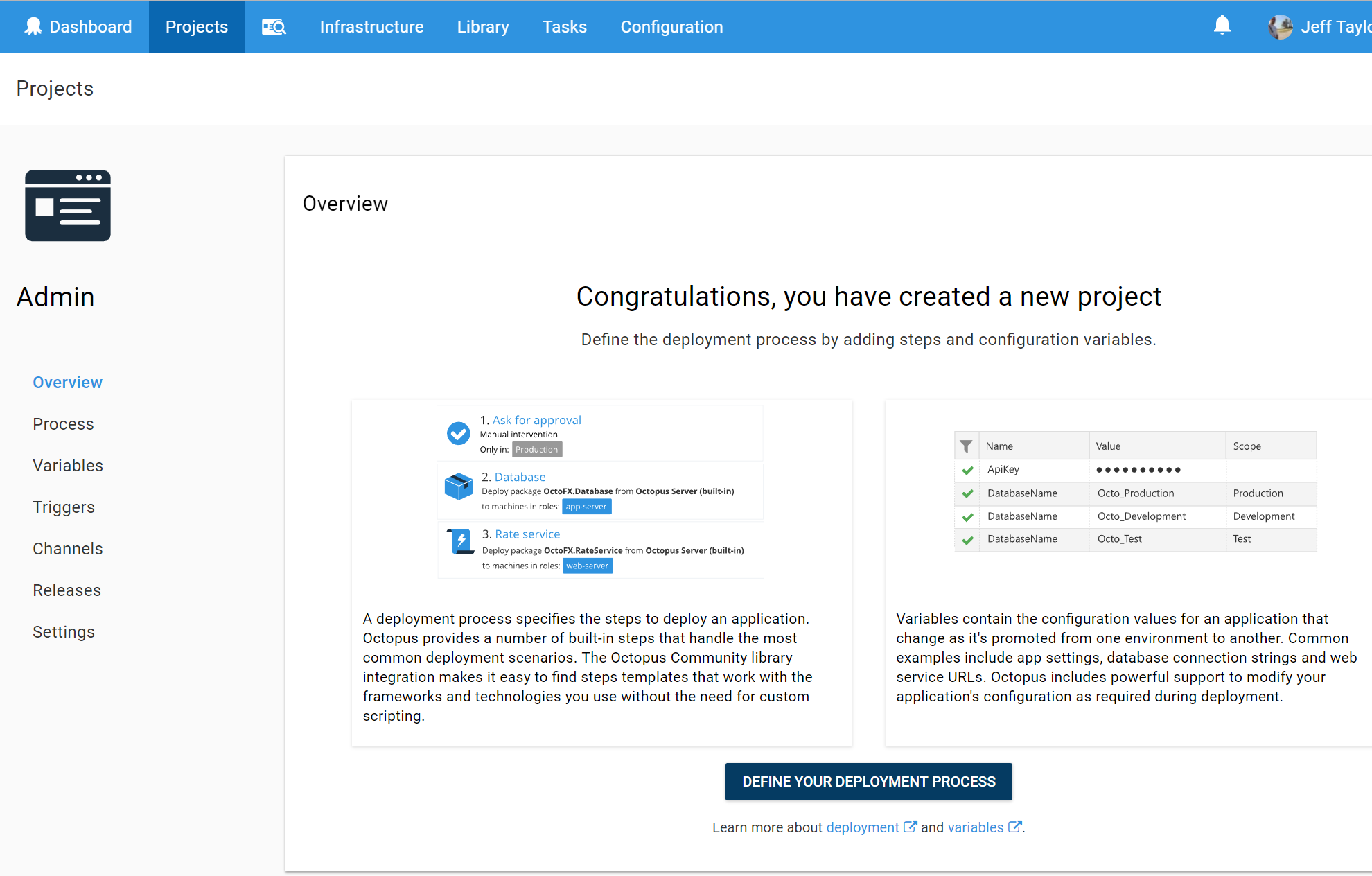Viewport: 1372px width, 876px height.
Task: Click Jeff Taylor's user avatar
Action: coord(1280,27)
